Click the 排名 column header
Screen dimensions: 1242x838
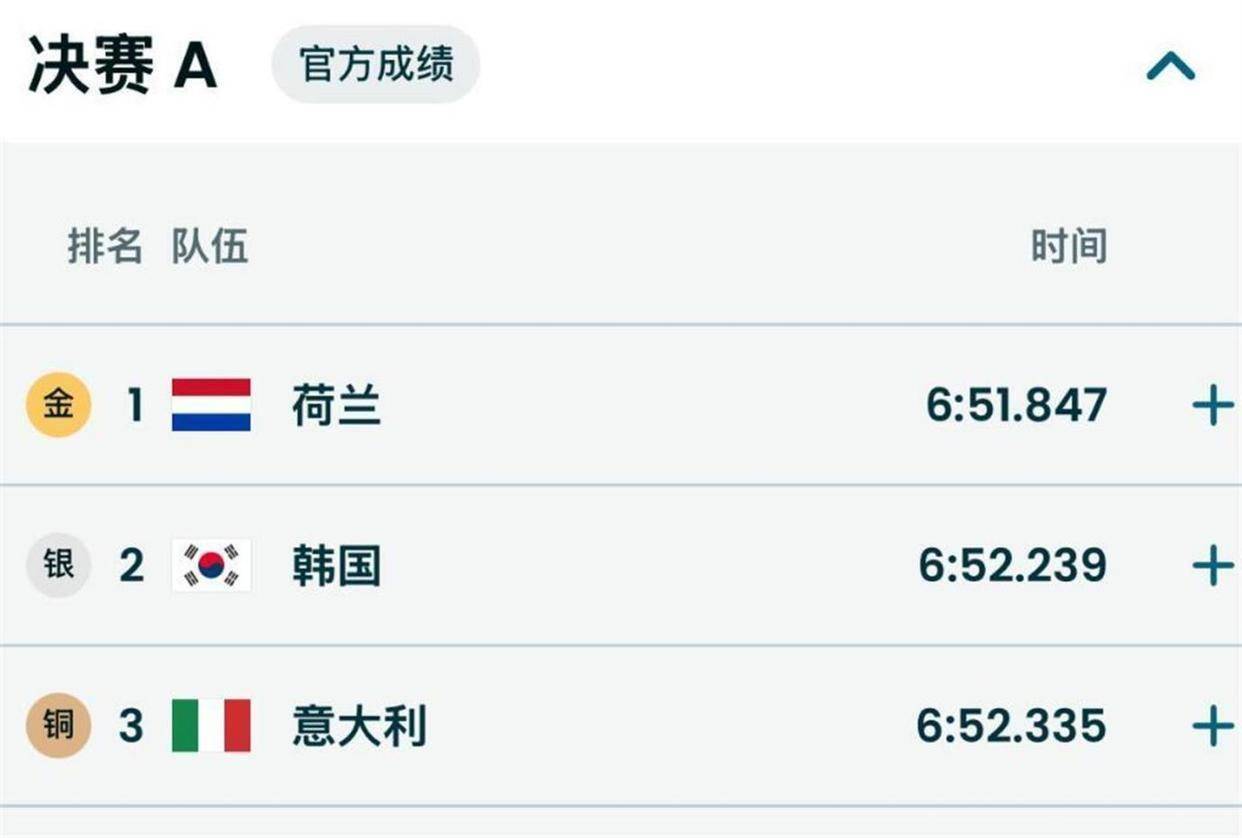(x=105, y=245)
